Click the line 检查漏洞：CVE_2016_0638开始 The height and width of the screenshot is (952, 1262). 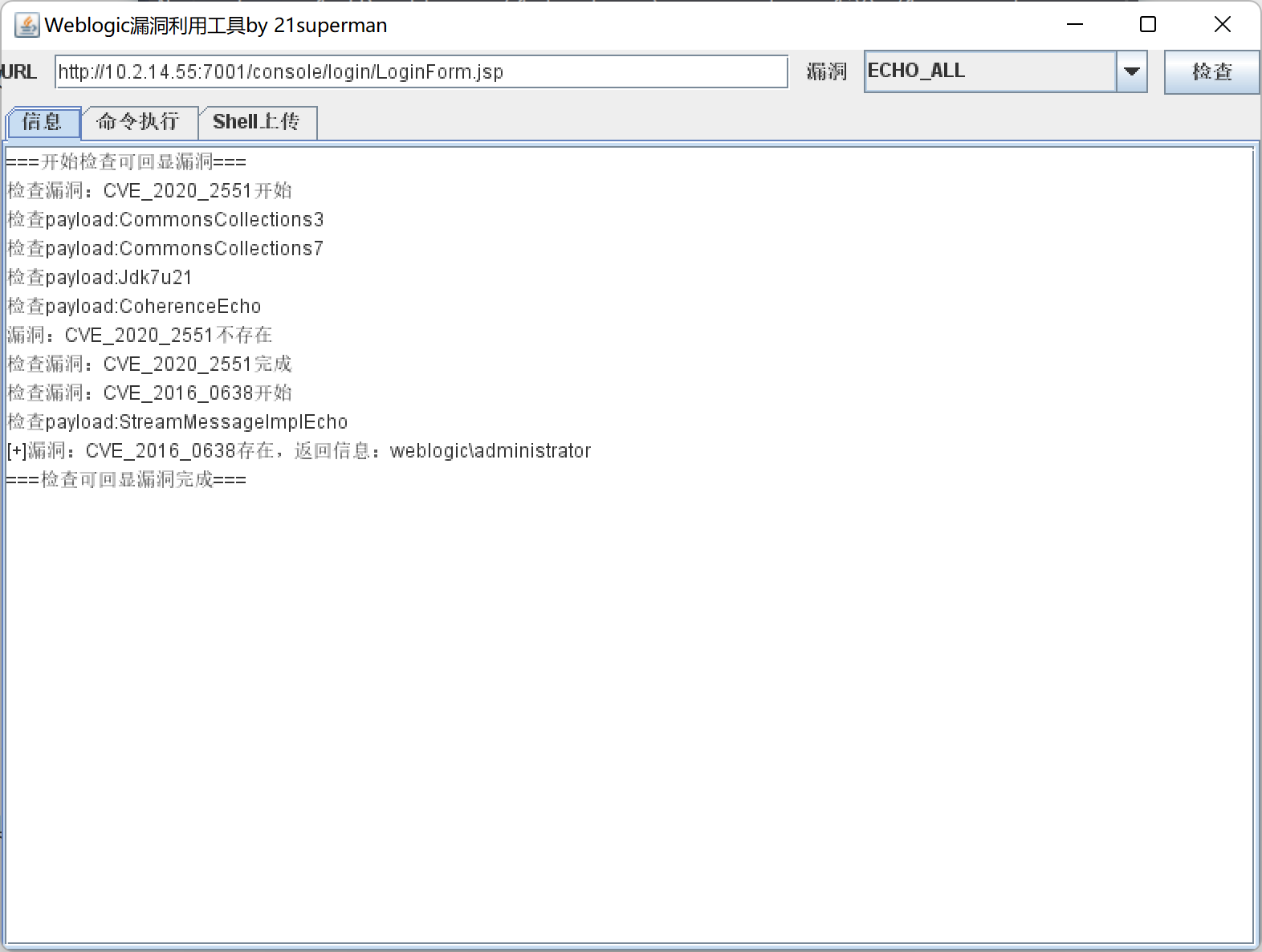(149, 393)
